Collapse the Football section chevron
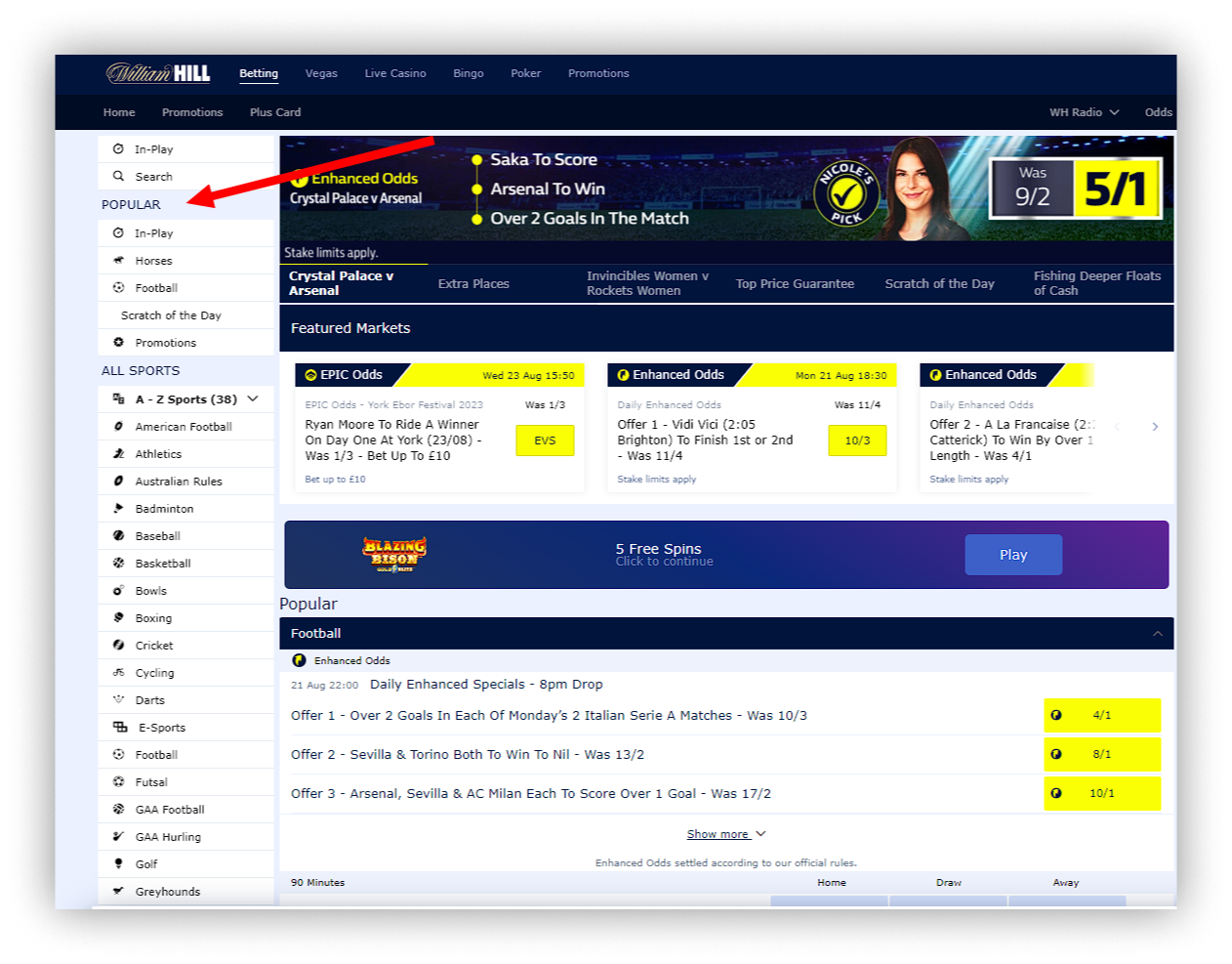The image size is (1232, 964). click(1157, 634)
